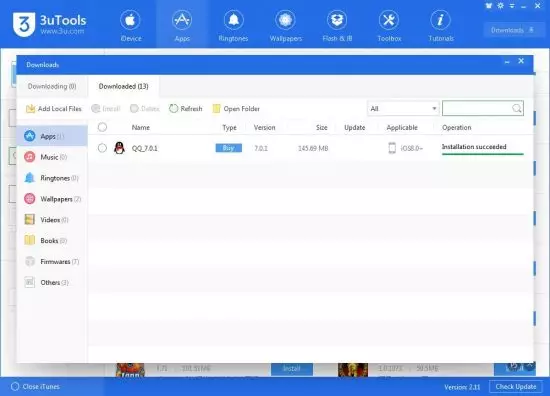Click the QQ_7.0.1 name text
Viewport: 550px width, 396px height.
(145, 148)
